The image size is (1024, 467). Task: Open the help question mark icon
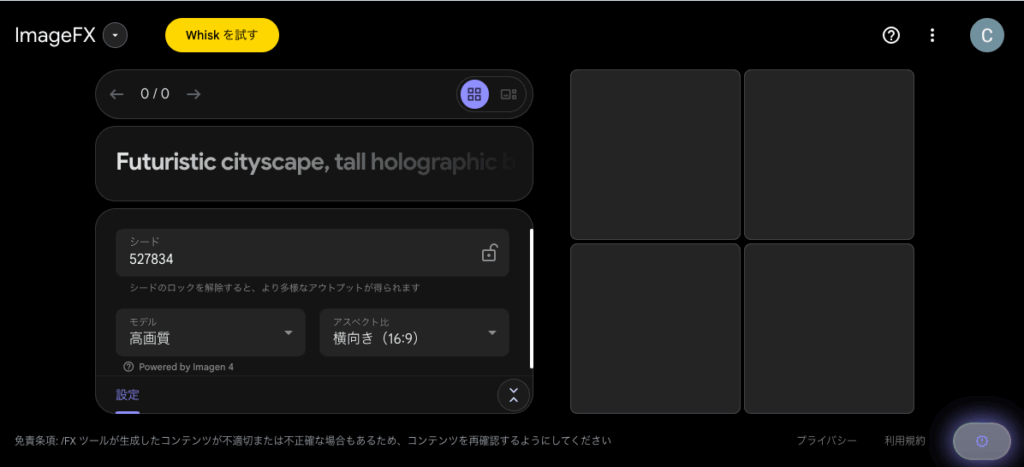click(x=891, y=35)
